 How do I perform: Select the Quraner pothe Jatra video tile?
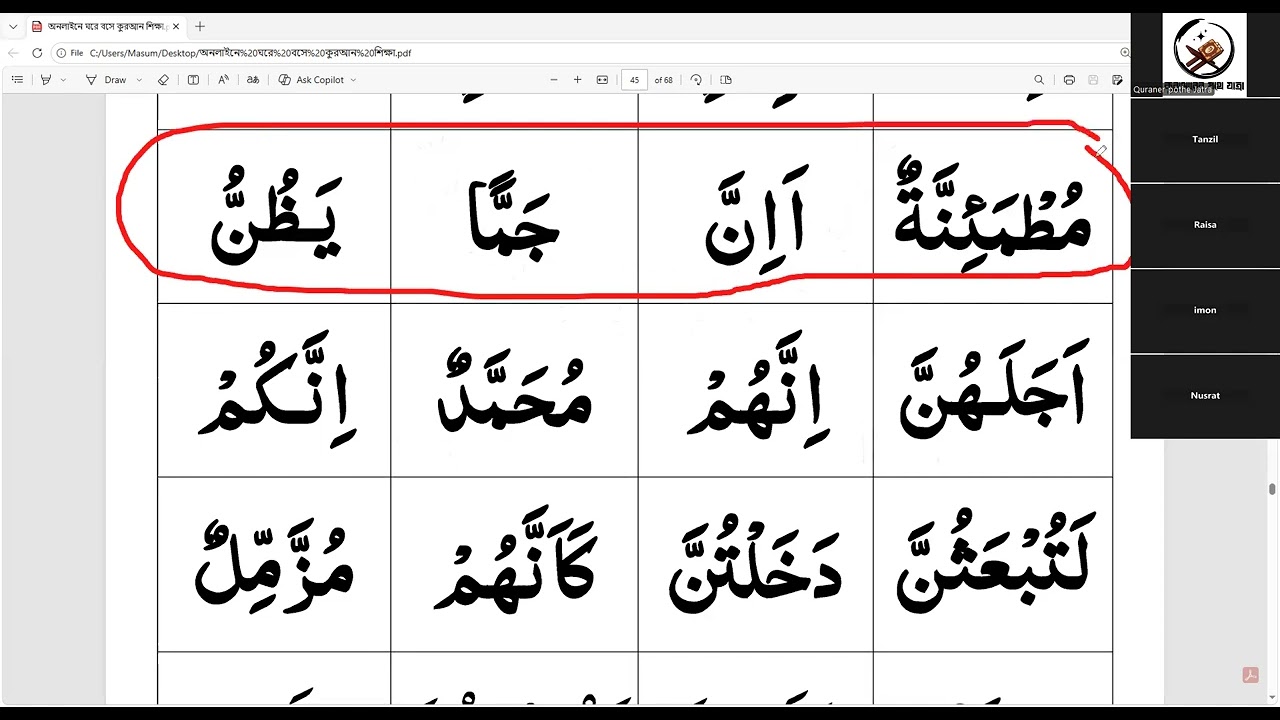click(x=1205, y=54)
